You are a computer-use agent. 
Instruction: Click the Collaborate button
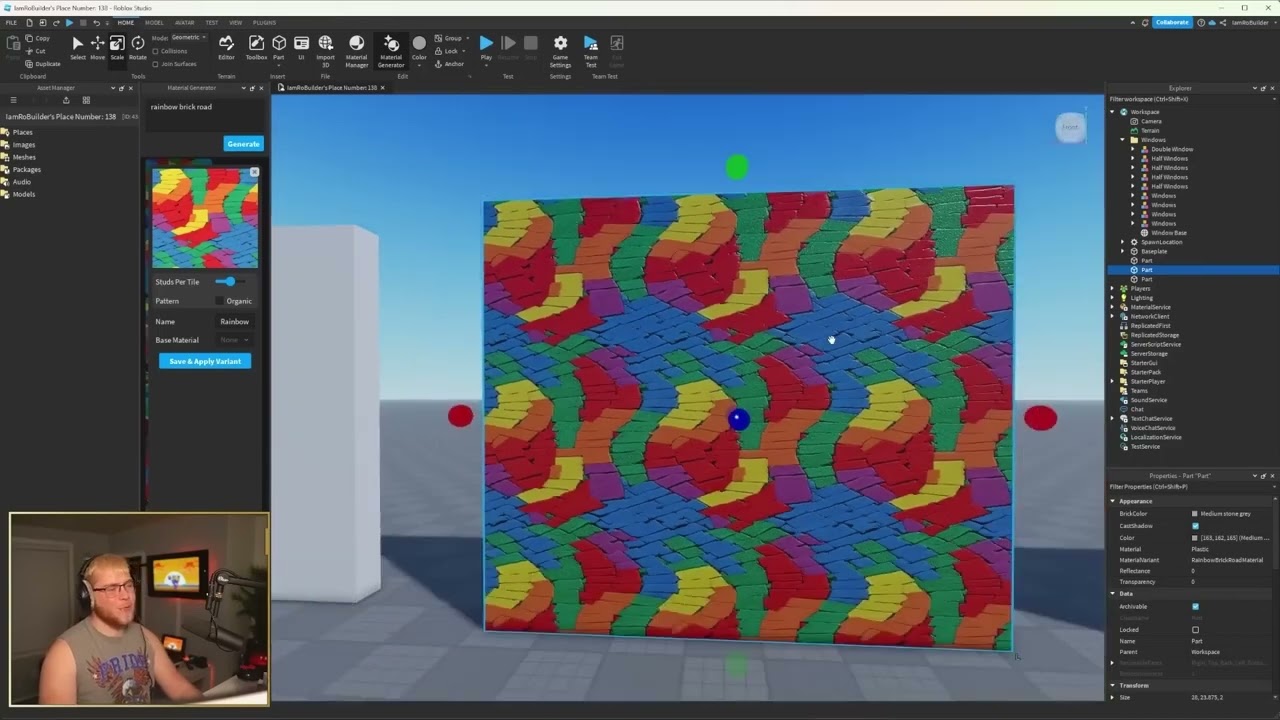click(x=1172, y=22)
